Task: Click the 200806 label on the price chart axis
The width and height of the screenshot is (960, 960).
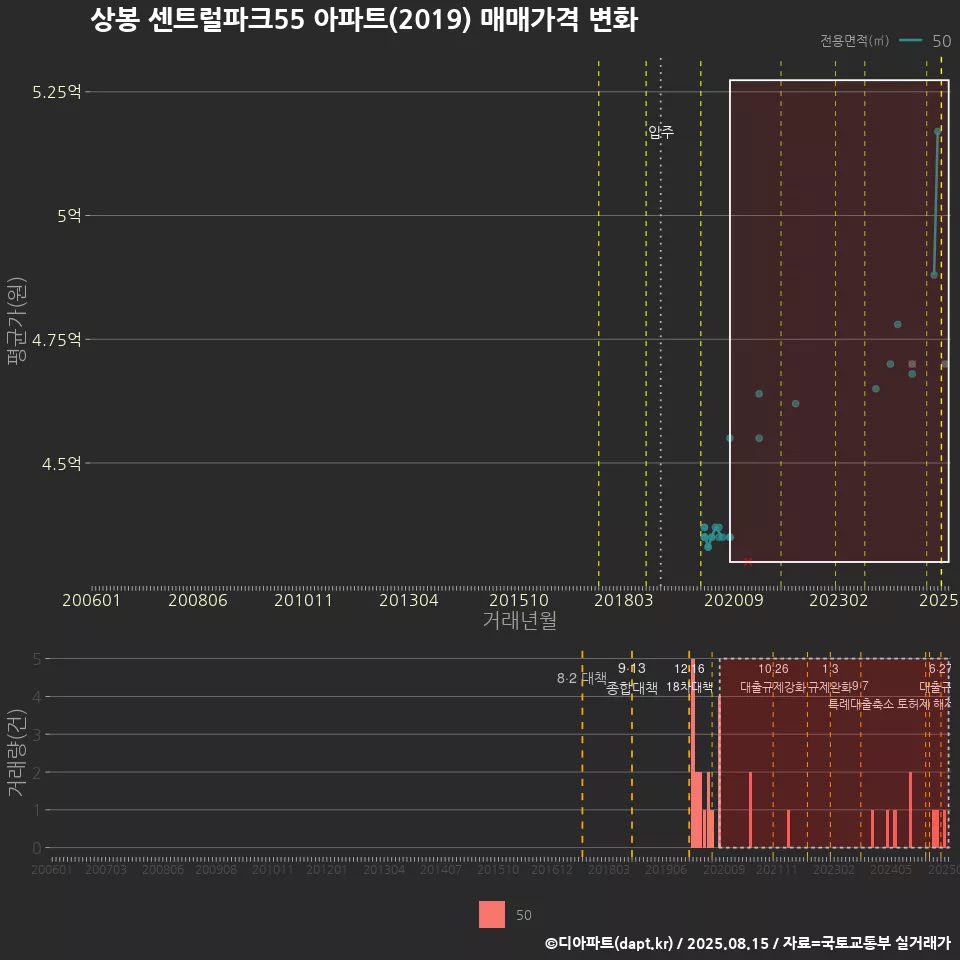Action: pos(198,600)
